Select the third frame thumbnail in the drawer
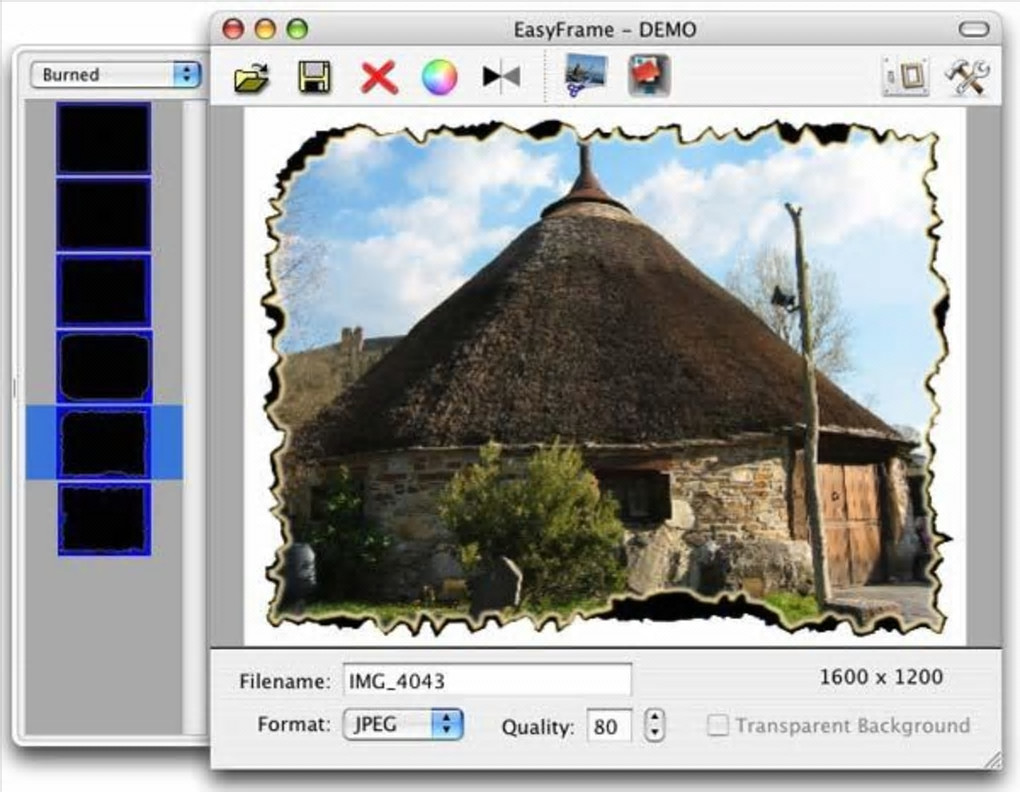The height and width of the screenshot is (792, 1020). pyautogui.click(x=104, y=290)
